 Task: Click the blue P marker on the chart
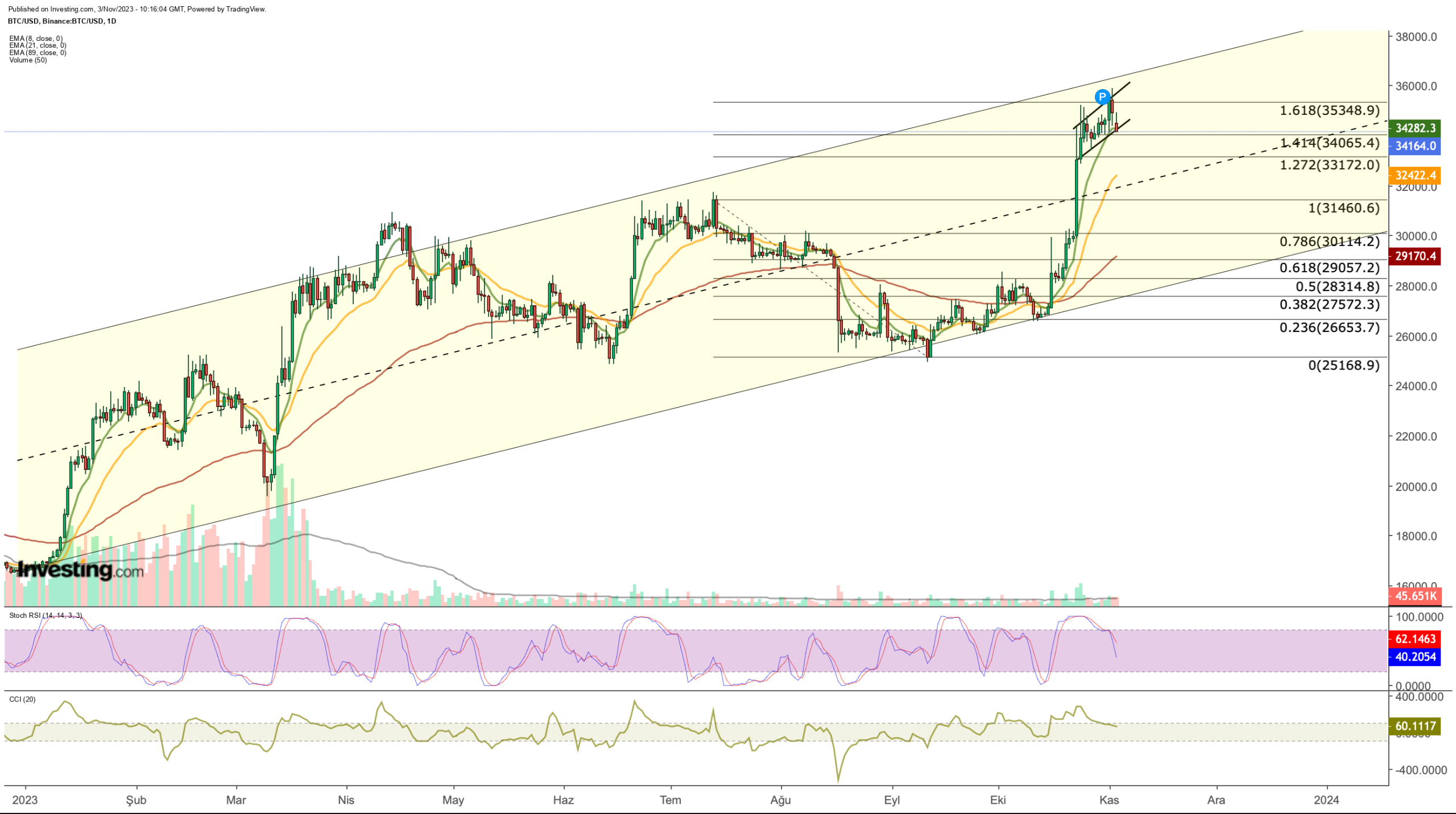pyautogui.click(x=1102, y=97)
